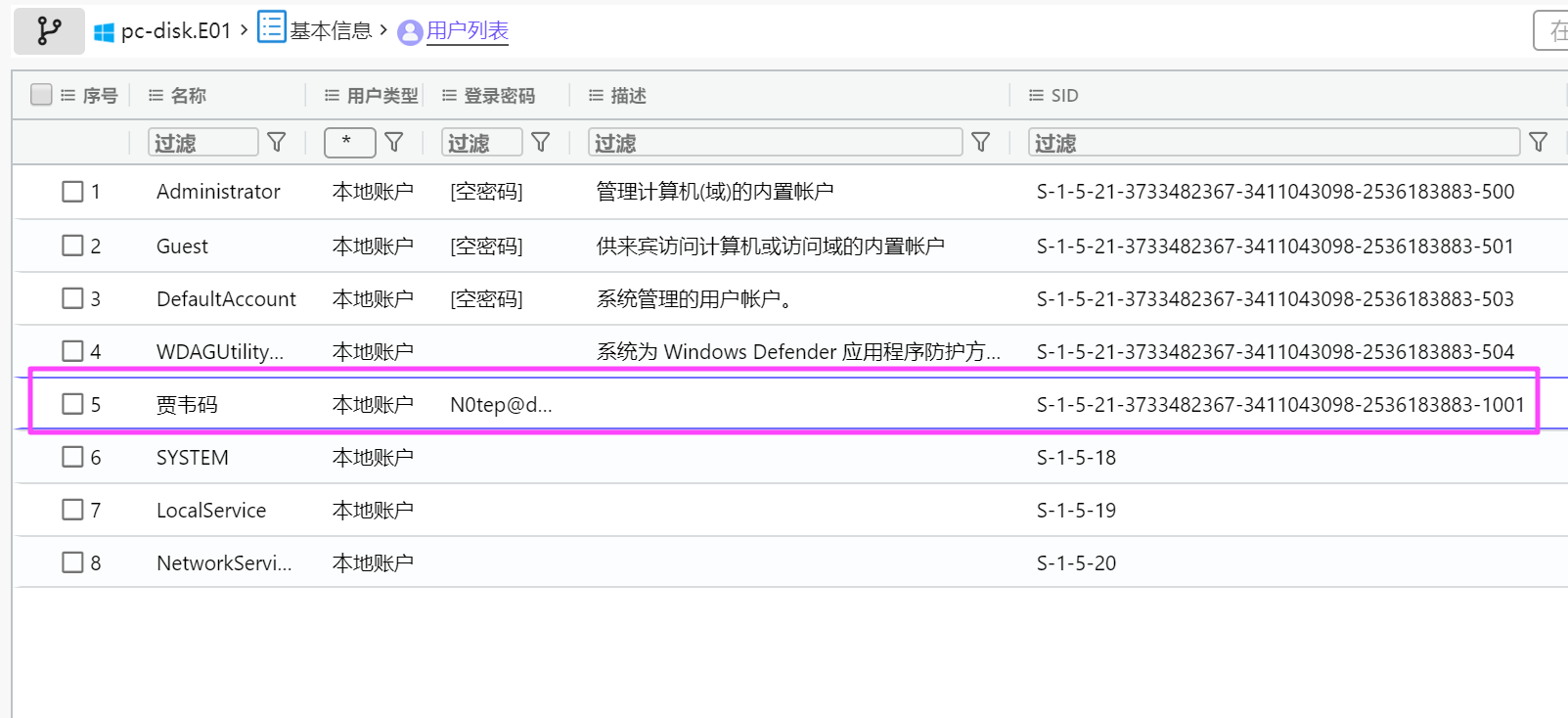Open the 描述 column filter funnel

[981, 143]
